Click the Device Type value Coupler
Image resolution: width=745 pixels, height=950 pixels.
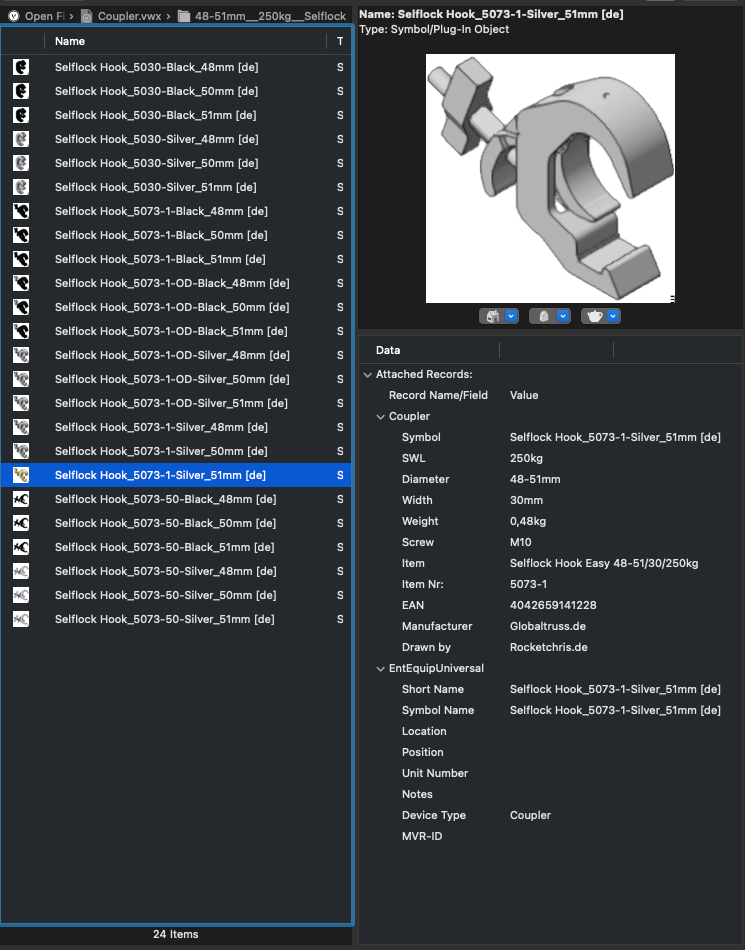click(531, 815)
